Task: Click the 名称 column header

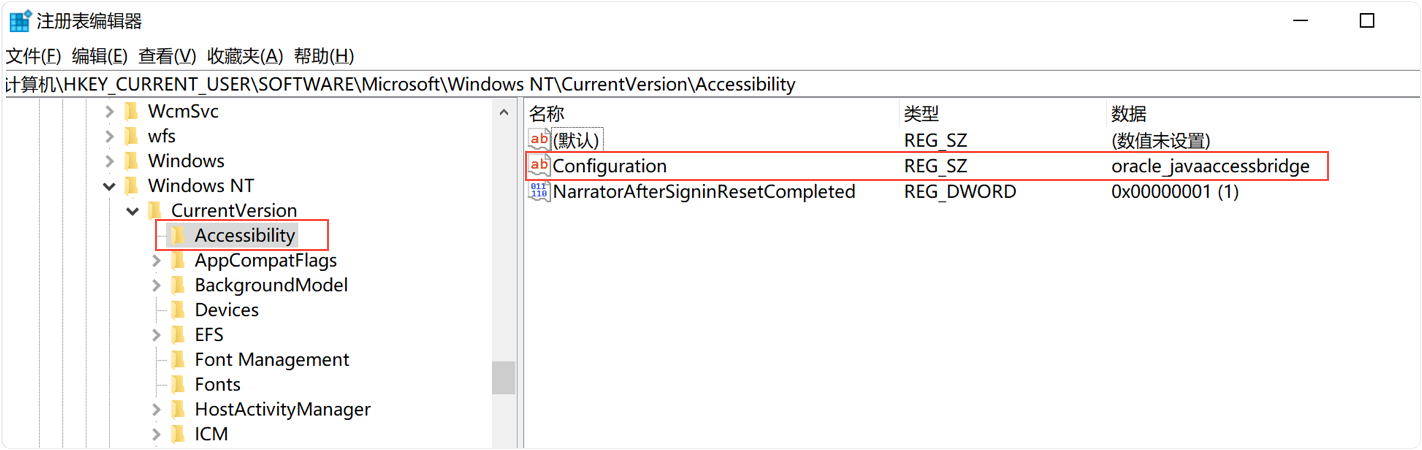Action: (547, 114)
